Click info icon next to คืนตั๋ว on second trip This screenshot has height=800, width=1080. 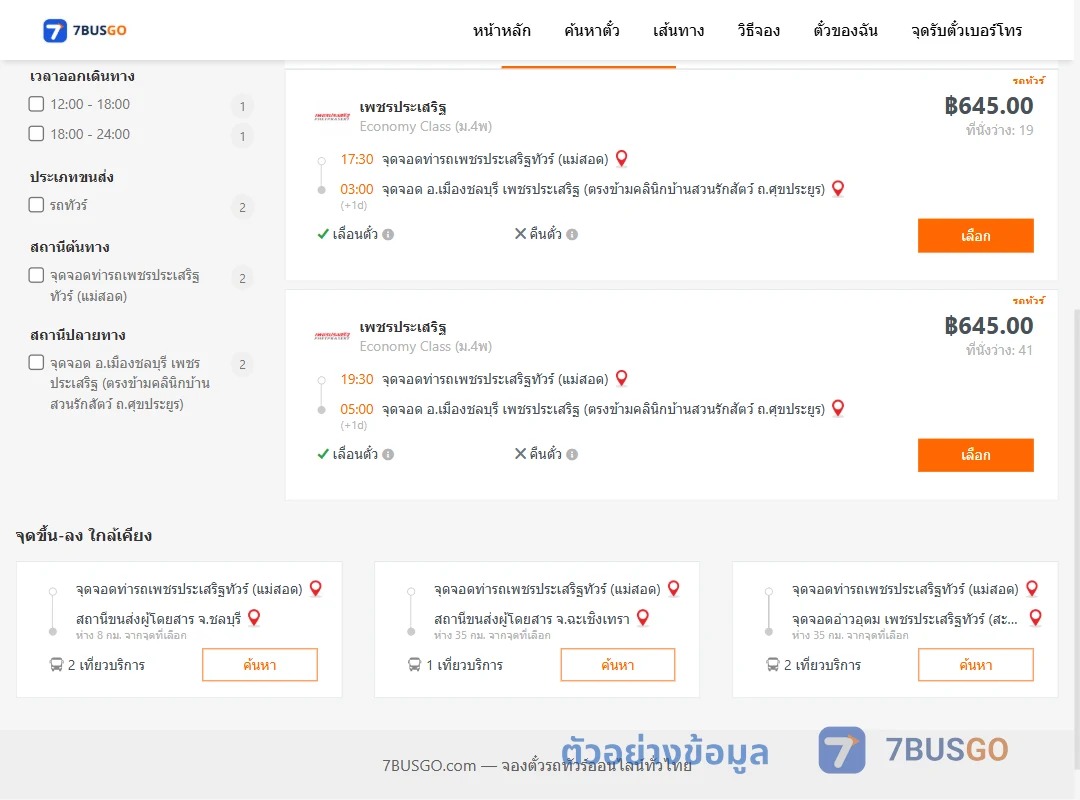point(572,454)
